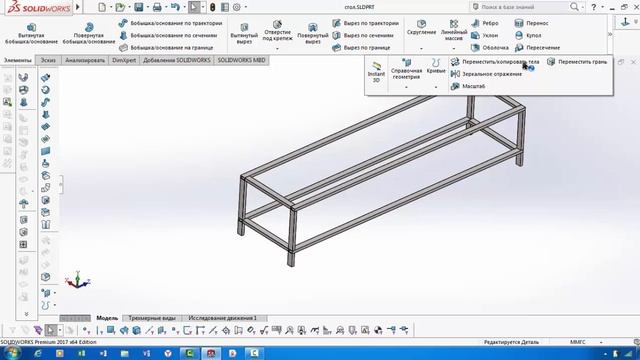Toggle Instant 3D mode
The image size is (640, 360).
coord(376,71)
